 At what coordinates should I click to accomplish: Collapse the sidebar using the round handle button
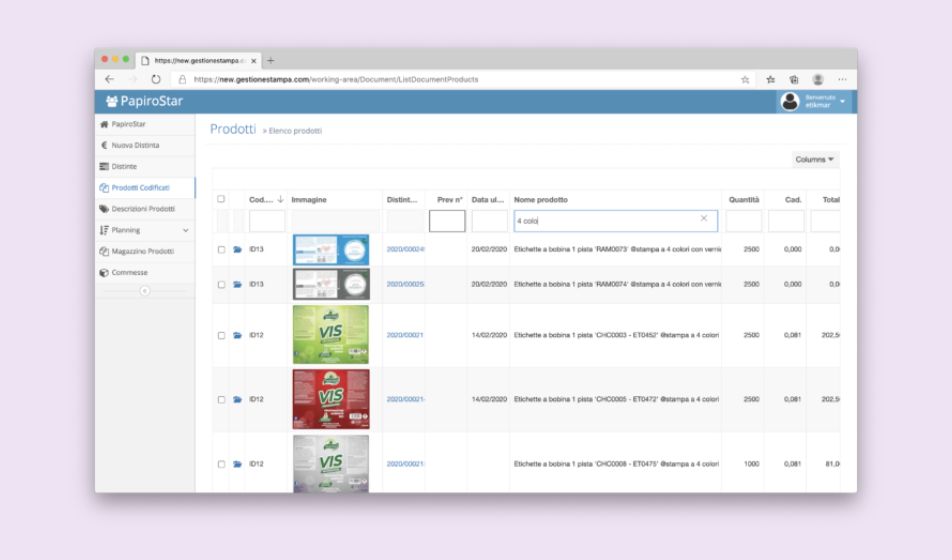(x=144, y=290)
